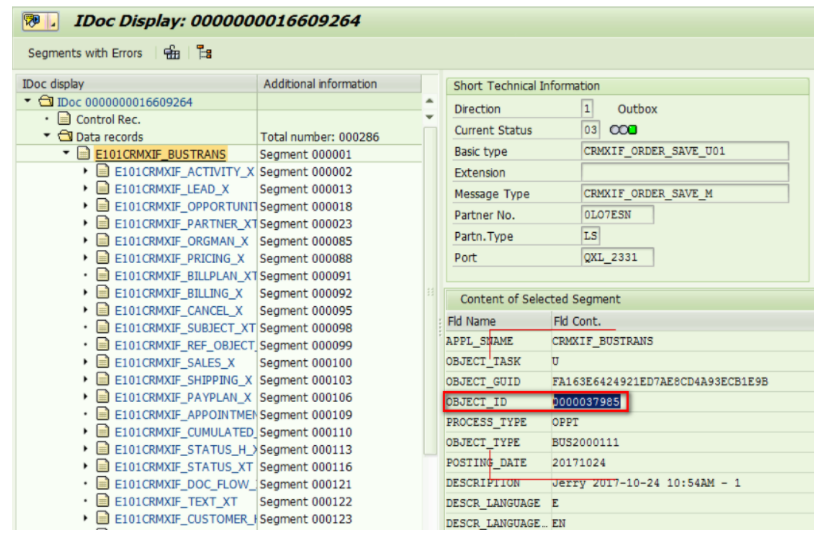The image size is (822, 553).
Task: Click the E101CRMXIF_BILLING_X document icon
Action: (103, 292)
